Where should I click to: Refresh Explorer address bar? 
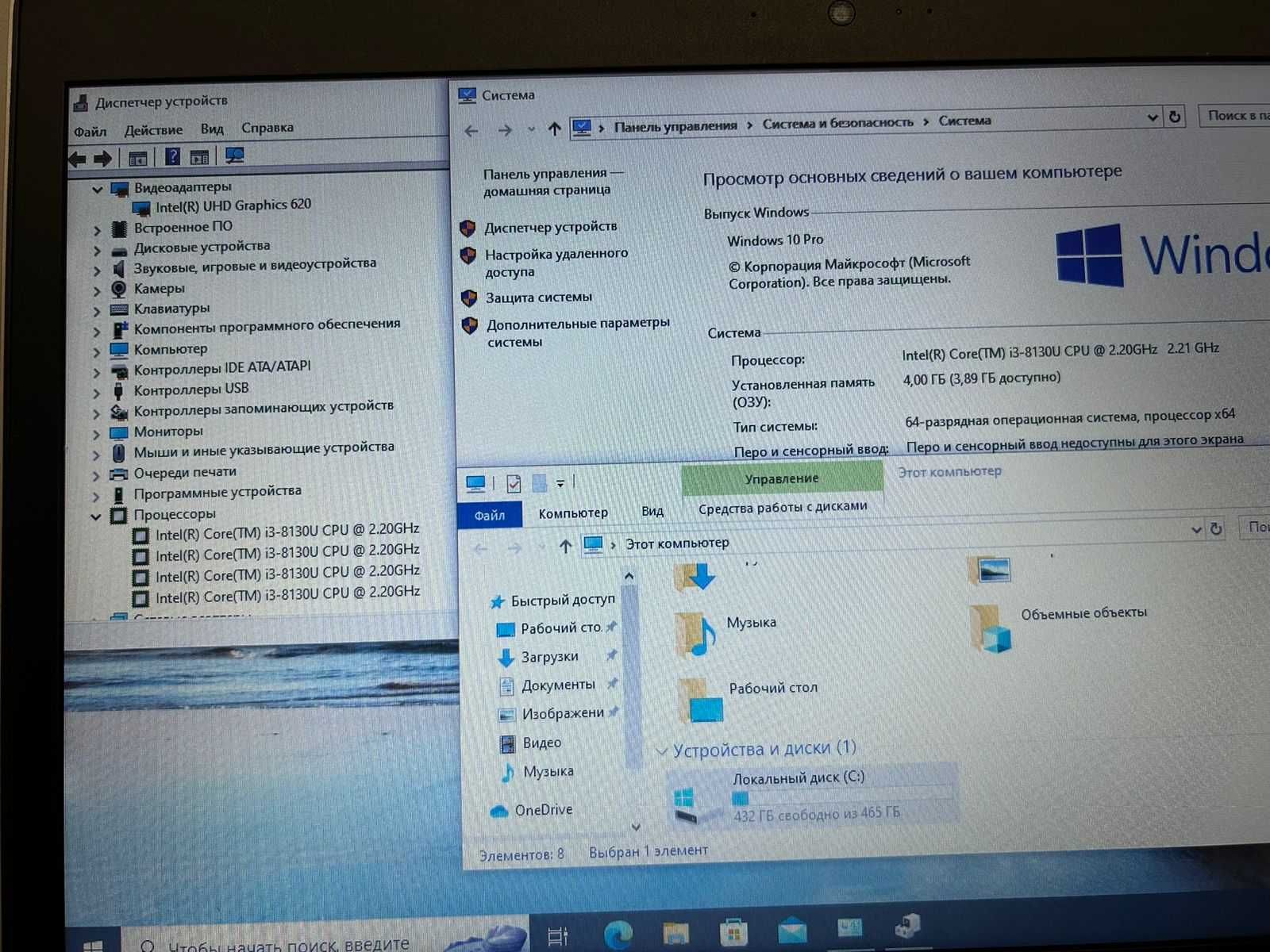(1215, 528)
